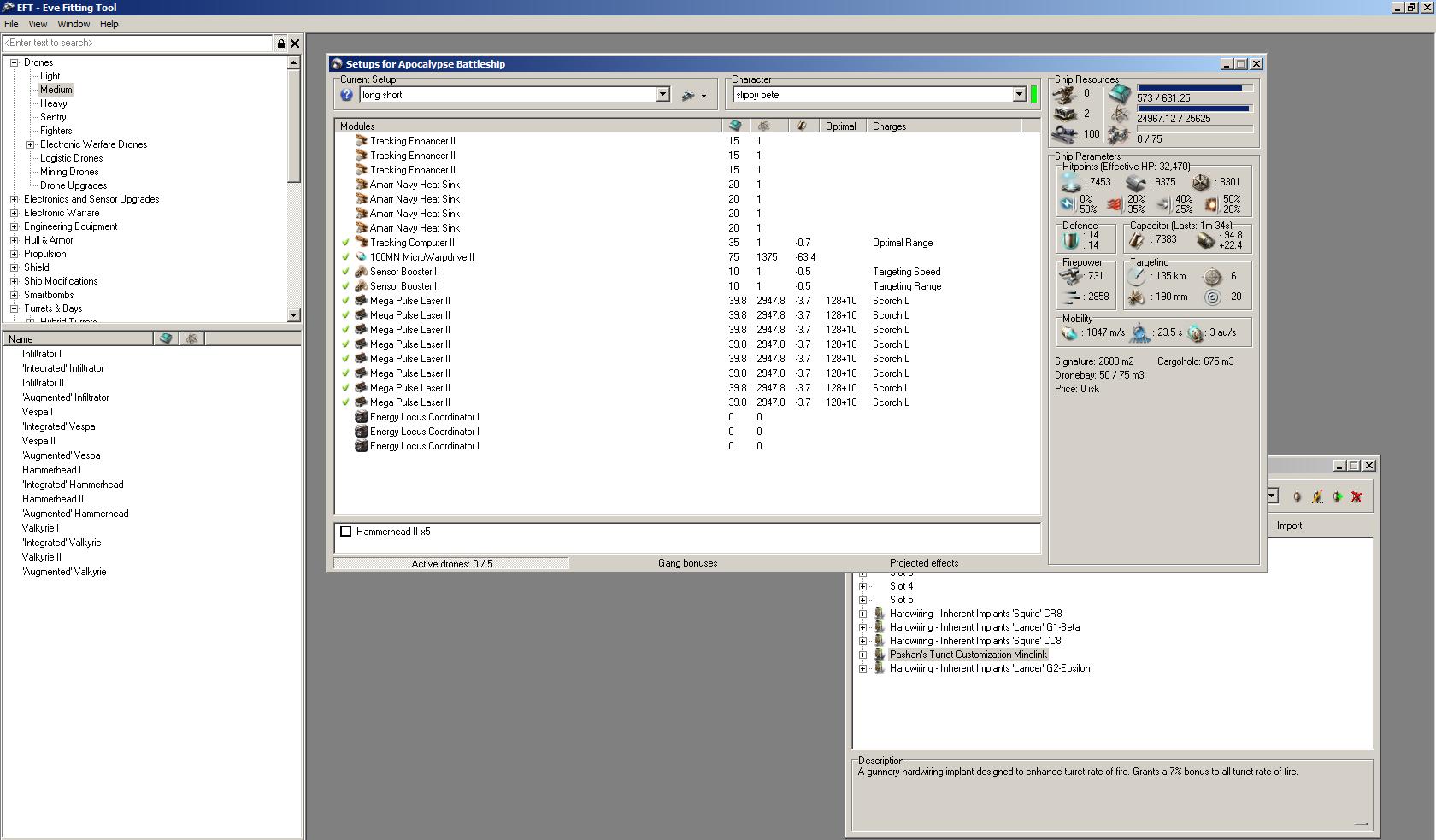Toggle the Hammerhead II x5 drone checkbox

pyautogui.click(x=346, y=532)
